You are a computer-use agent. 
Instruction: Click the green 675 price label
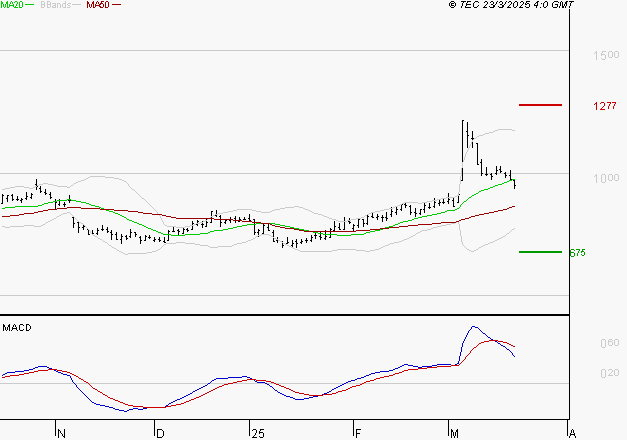point(577,253)
